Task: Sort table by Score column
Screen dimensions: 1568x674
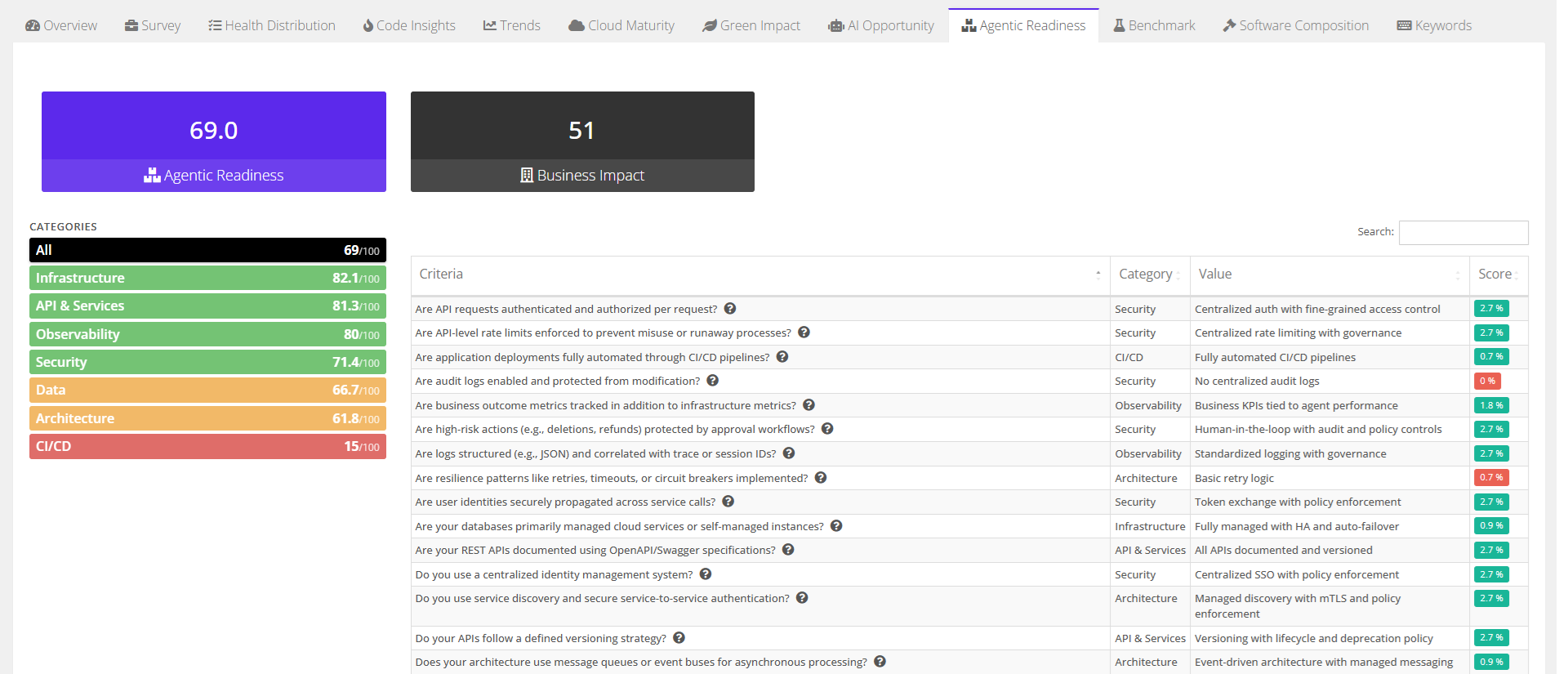Action: coord(1499,275)
